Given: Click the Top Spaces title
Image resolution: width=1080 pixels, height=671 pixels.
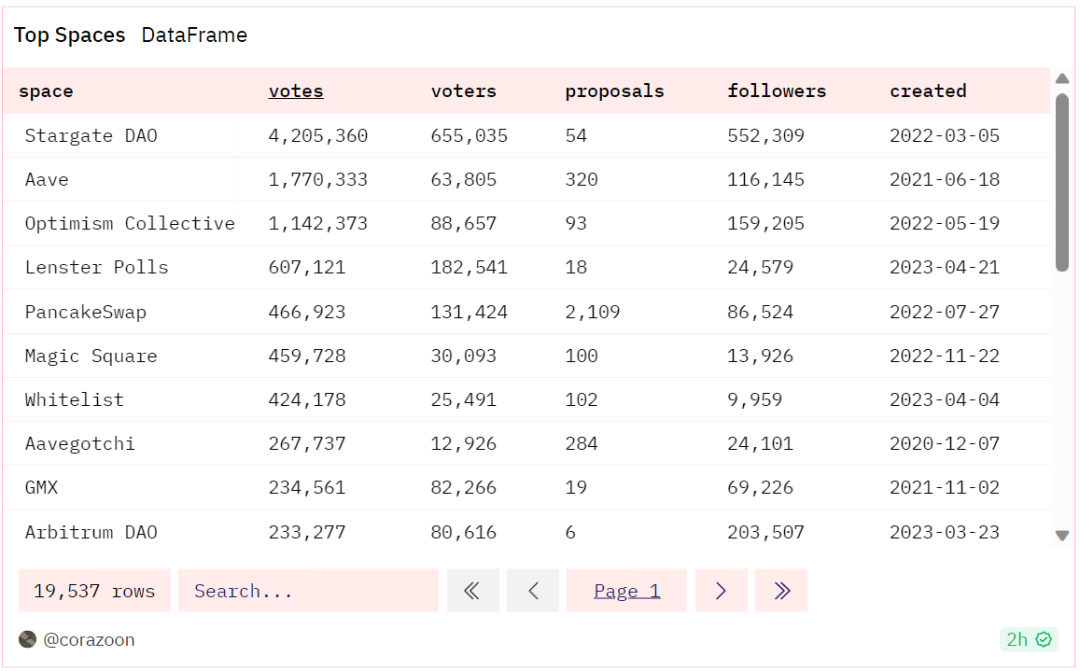Looking at the screenshot, I should click(x=70, y=35).
